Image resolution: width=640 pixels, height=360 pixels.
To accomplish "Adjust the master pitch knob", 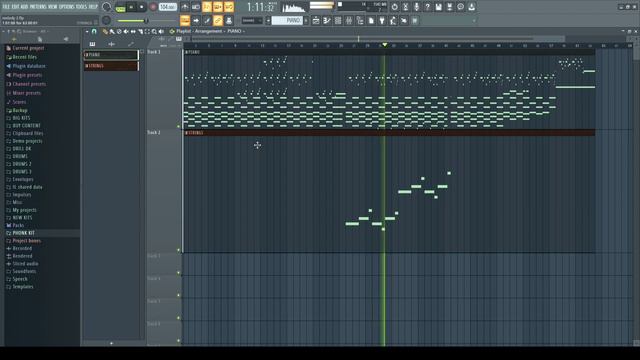I will click(x=107, y=20).
